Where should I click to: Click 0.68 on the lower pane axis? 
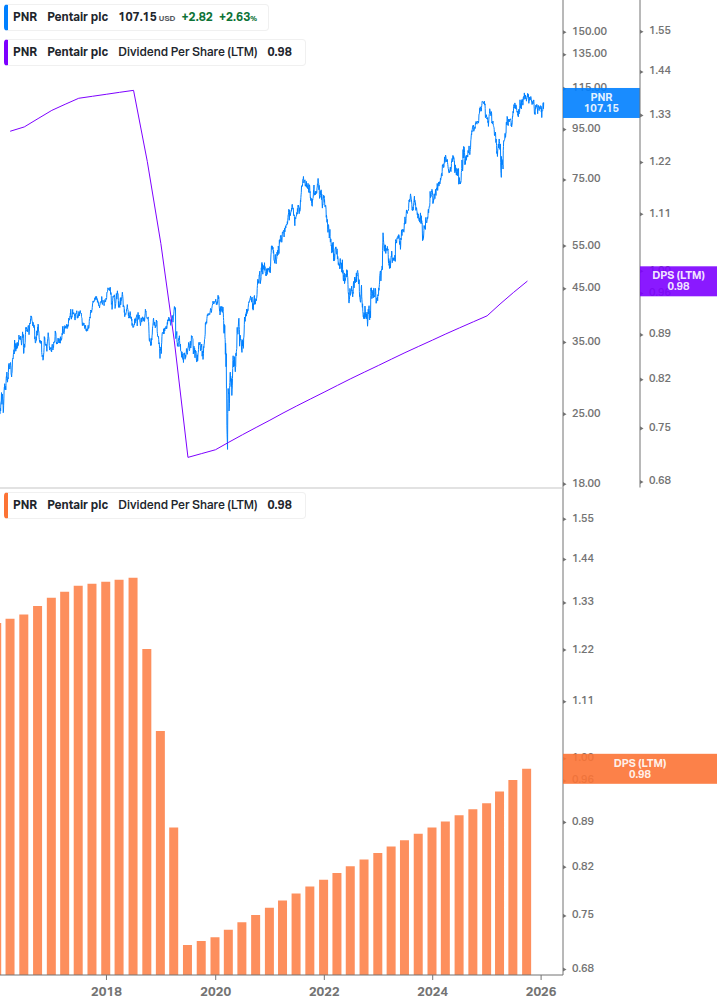(x=582, y=968)
